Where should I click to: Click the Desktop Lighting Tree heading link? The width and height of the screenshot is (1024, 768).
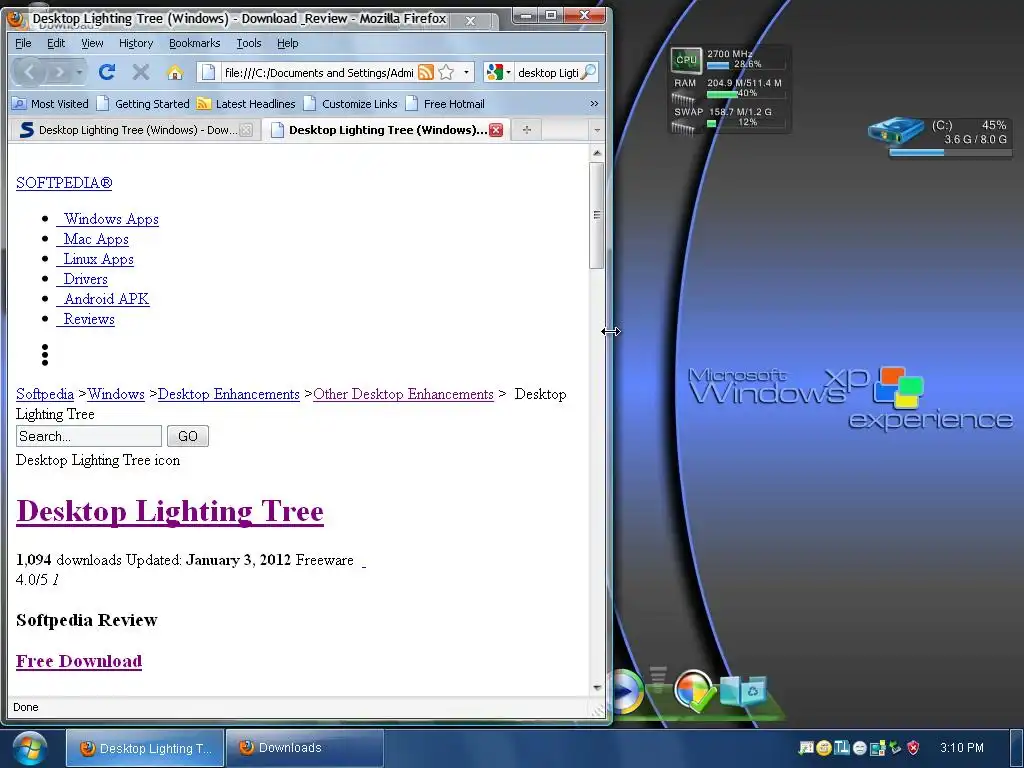tap(170, 511)
